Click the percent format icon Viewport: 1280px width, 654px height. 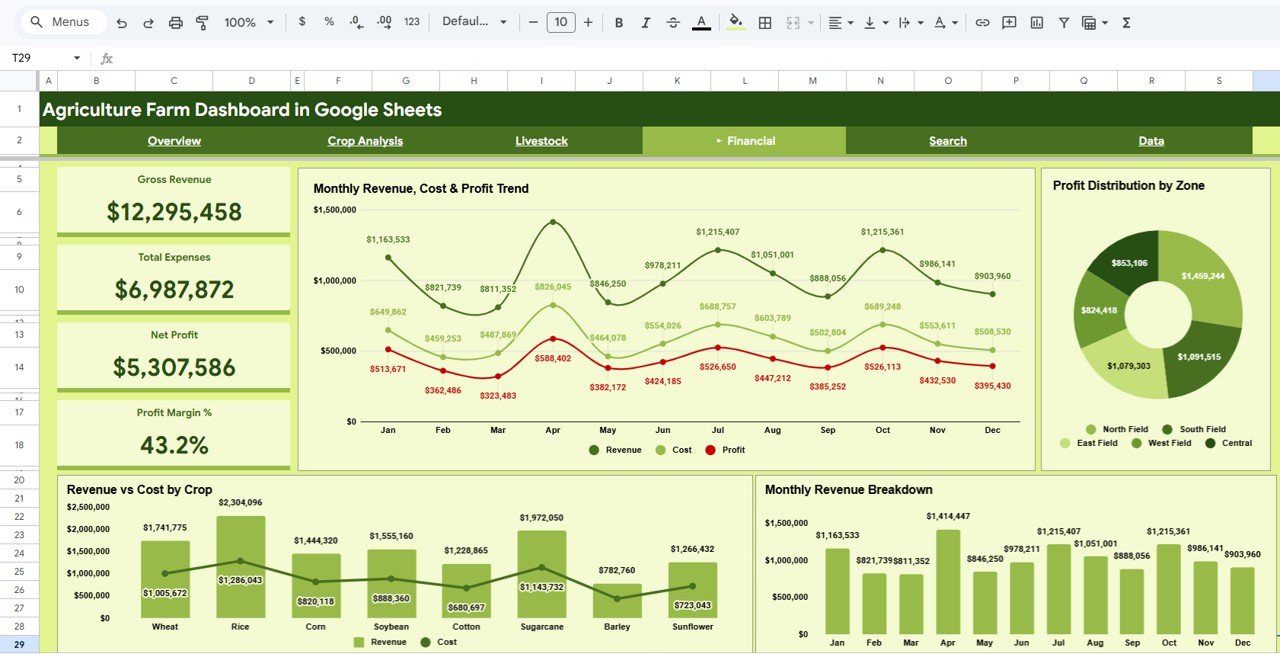click(x=329, y=21)
